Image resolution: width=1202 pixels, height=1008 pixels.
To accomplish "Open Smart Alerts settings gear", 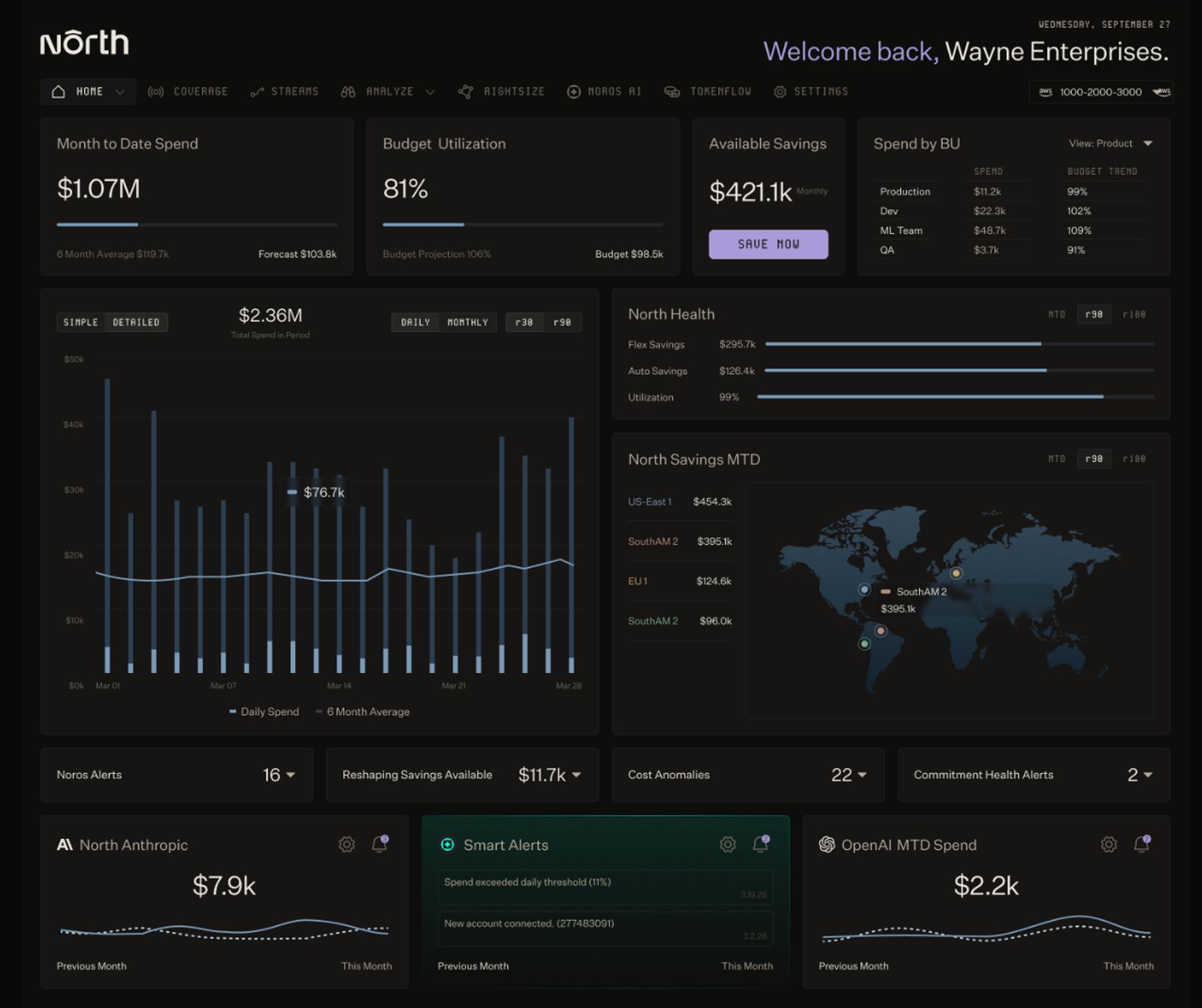I will click(727, 844).
